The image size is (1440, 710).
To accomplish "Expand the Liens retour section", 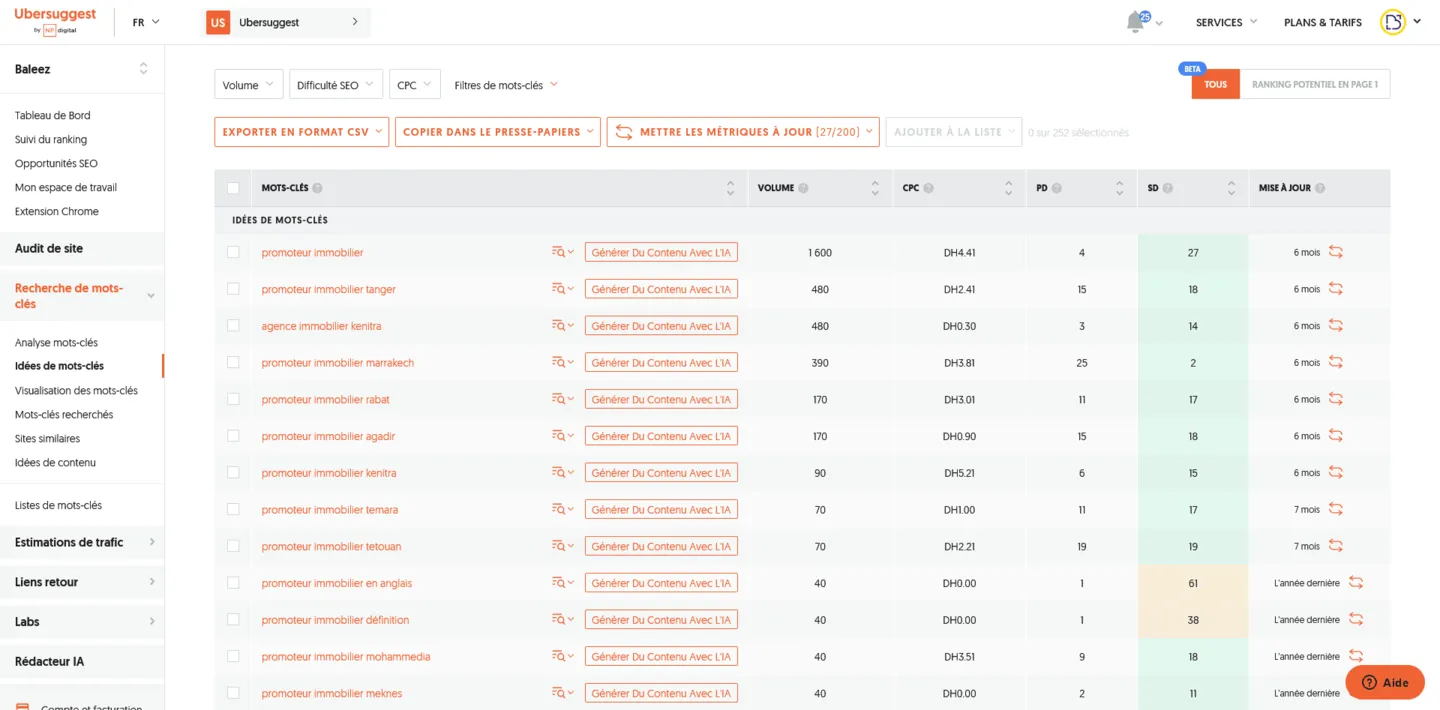I will 82,582.
